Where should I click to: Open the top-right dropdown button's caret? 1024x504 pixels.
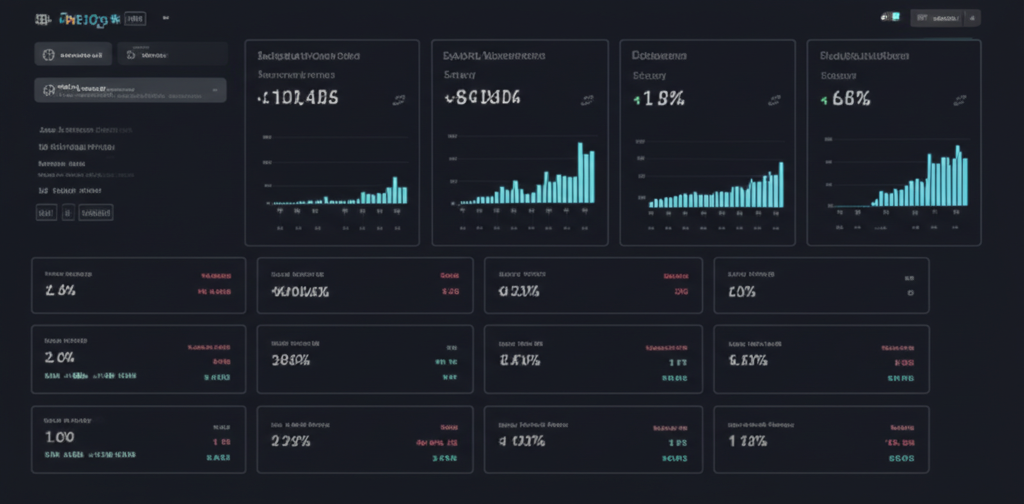pos(974,18)
